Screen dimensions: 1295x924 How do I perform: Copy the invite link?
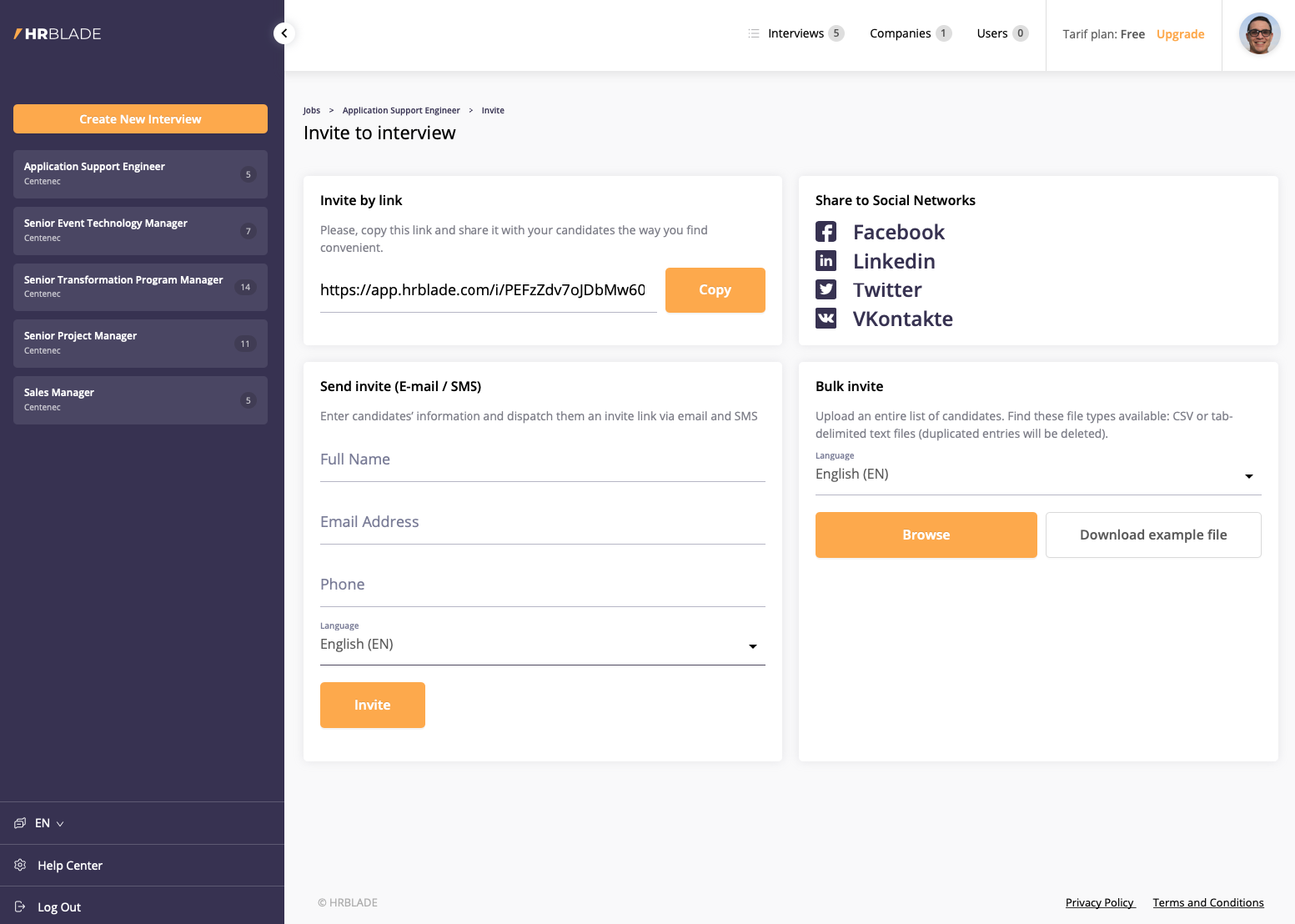click(715, 290)
